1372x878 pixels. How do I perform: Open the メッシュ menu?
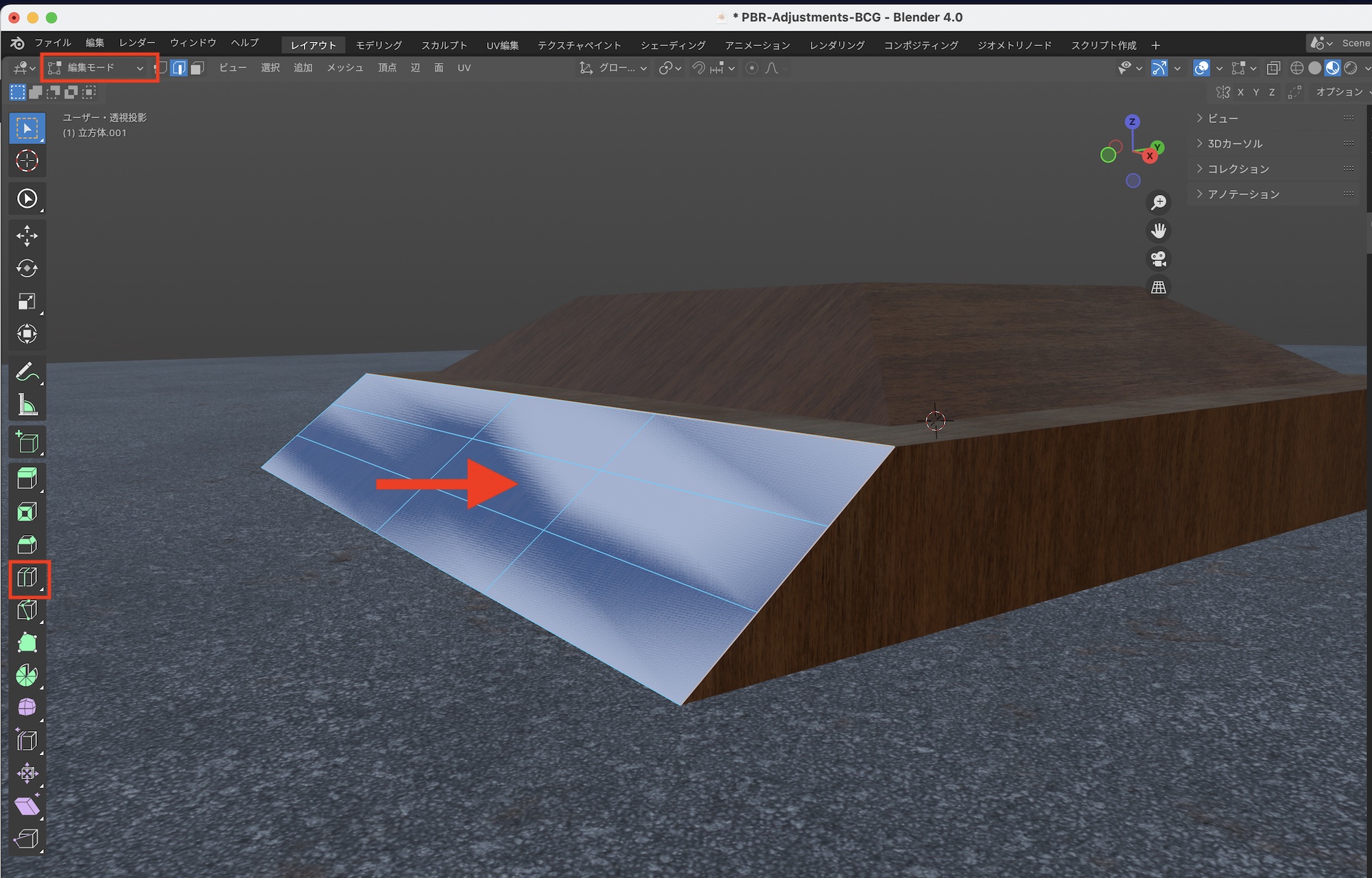344,68
